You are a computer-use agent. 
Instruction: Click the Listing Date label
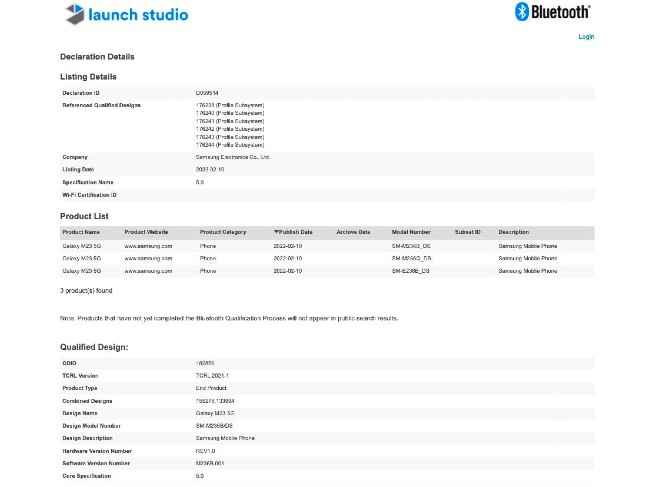(78, 170)
